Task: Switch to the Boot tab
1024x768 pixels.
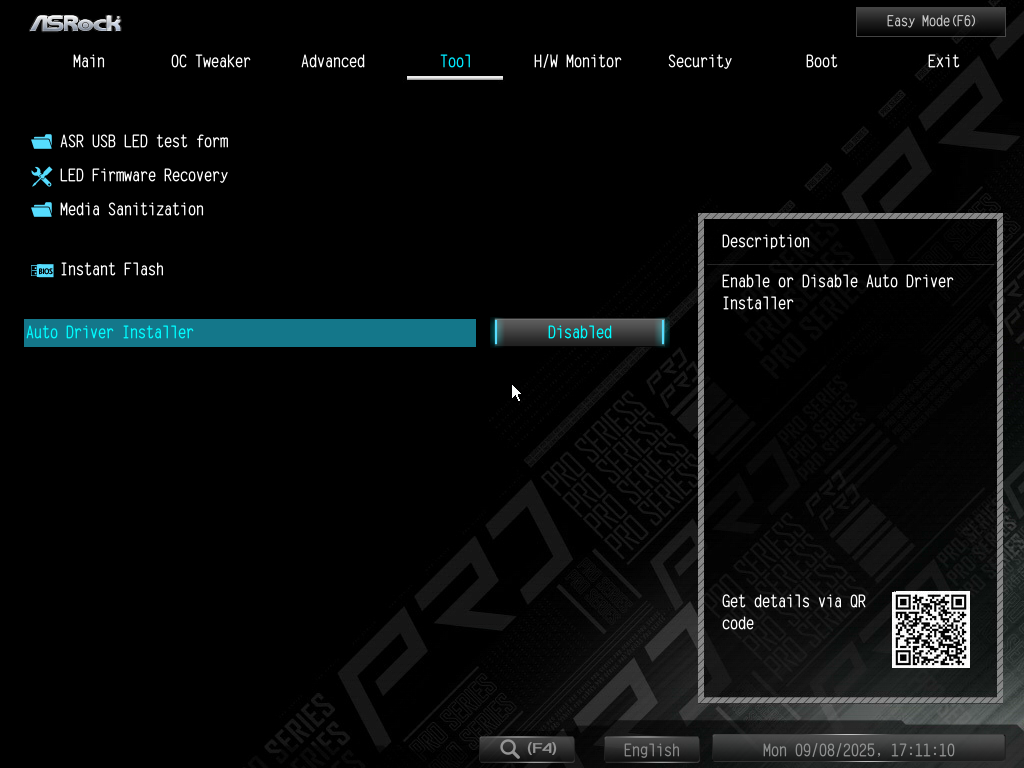Action: 821,62
